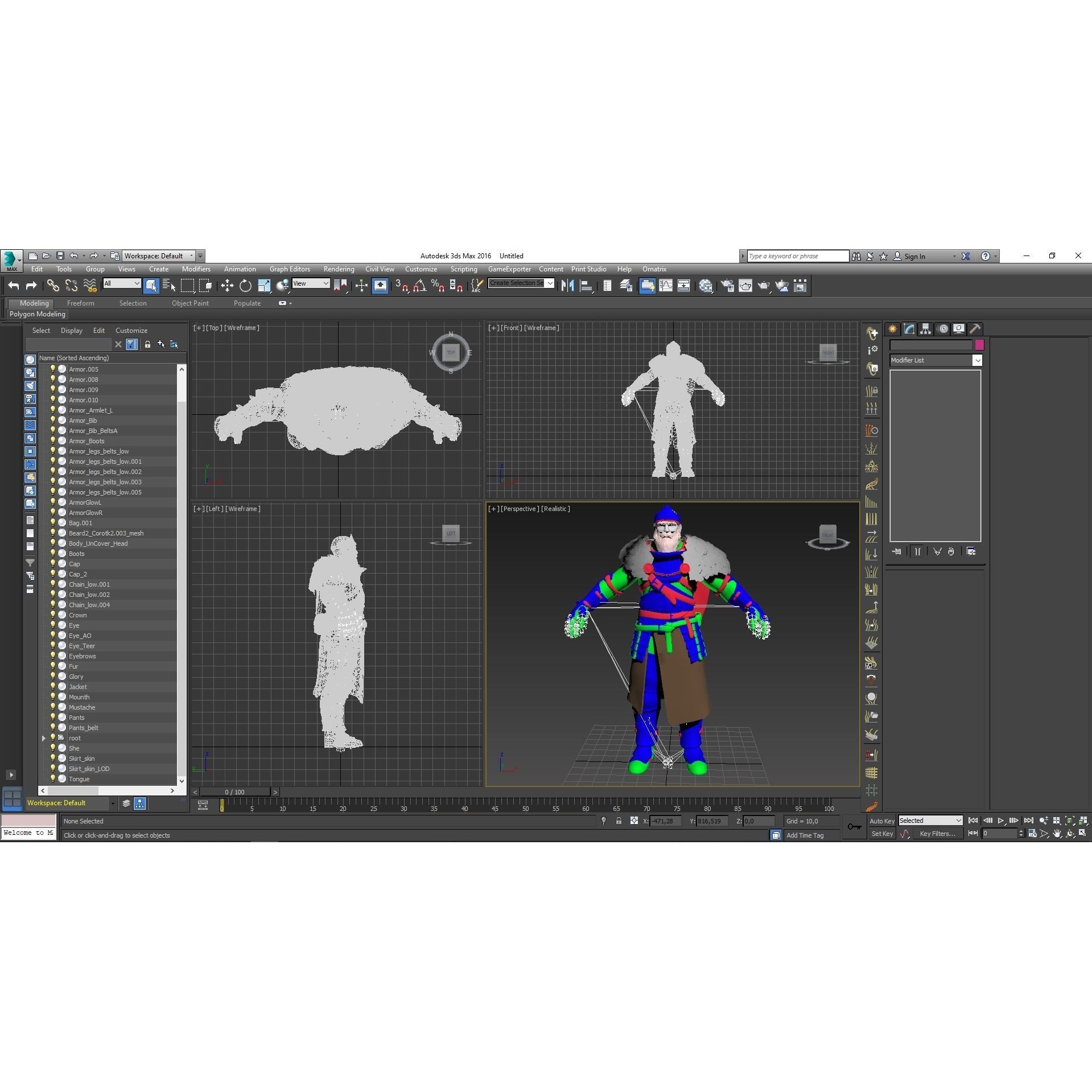Select the Select and Move tool
The width and height of the screenshot is (1092, 1092).
pyautogui.click(x=228, y=286)
